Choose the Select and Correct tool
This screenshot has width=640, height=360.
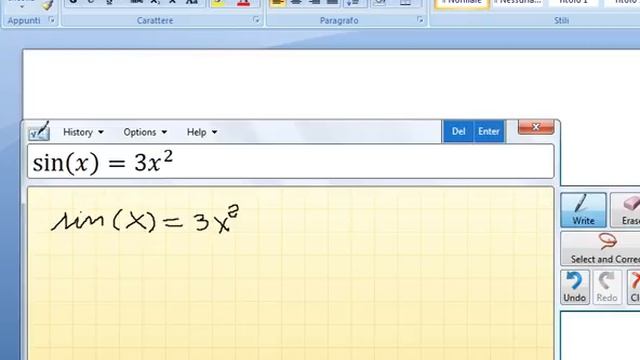tap(601, 249)
